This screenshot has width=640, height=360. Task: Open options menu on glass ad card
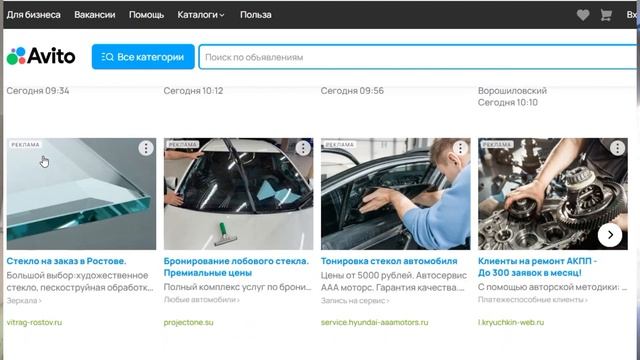146,148
